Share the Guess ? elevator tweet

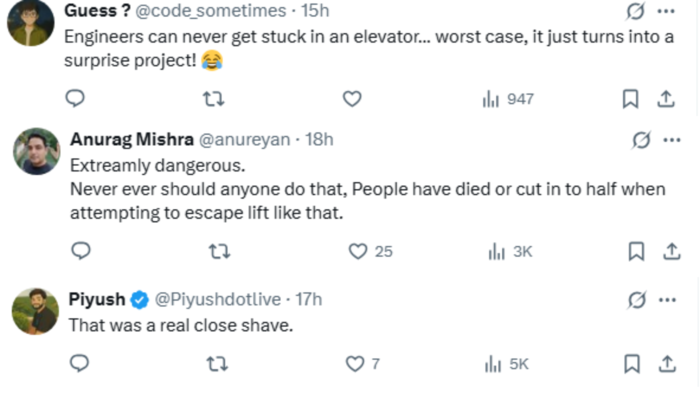[x=666, y=99]
